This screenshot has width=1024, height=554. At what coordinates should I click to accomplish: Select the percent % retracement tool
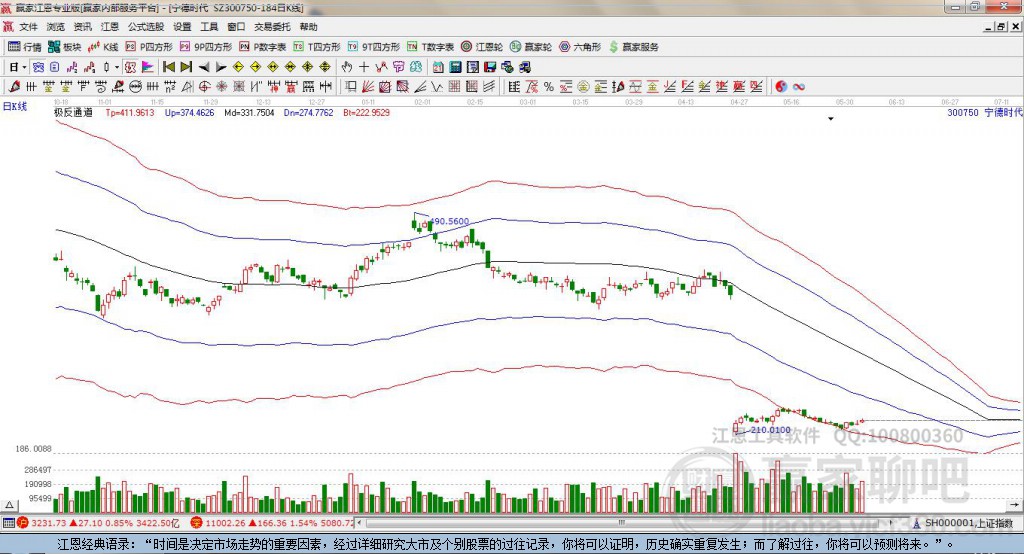pyautogui.click(x=549, y=86)
